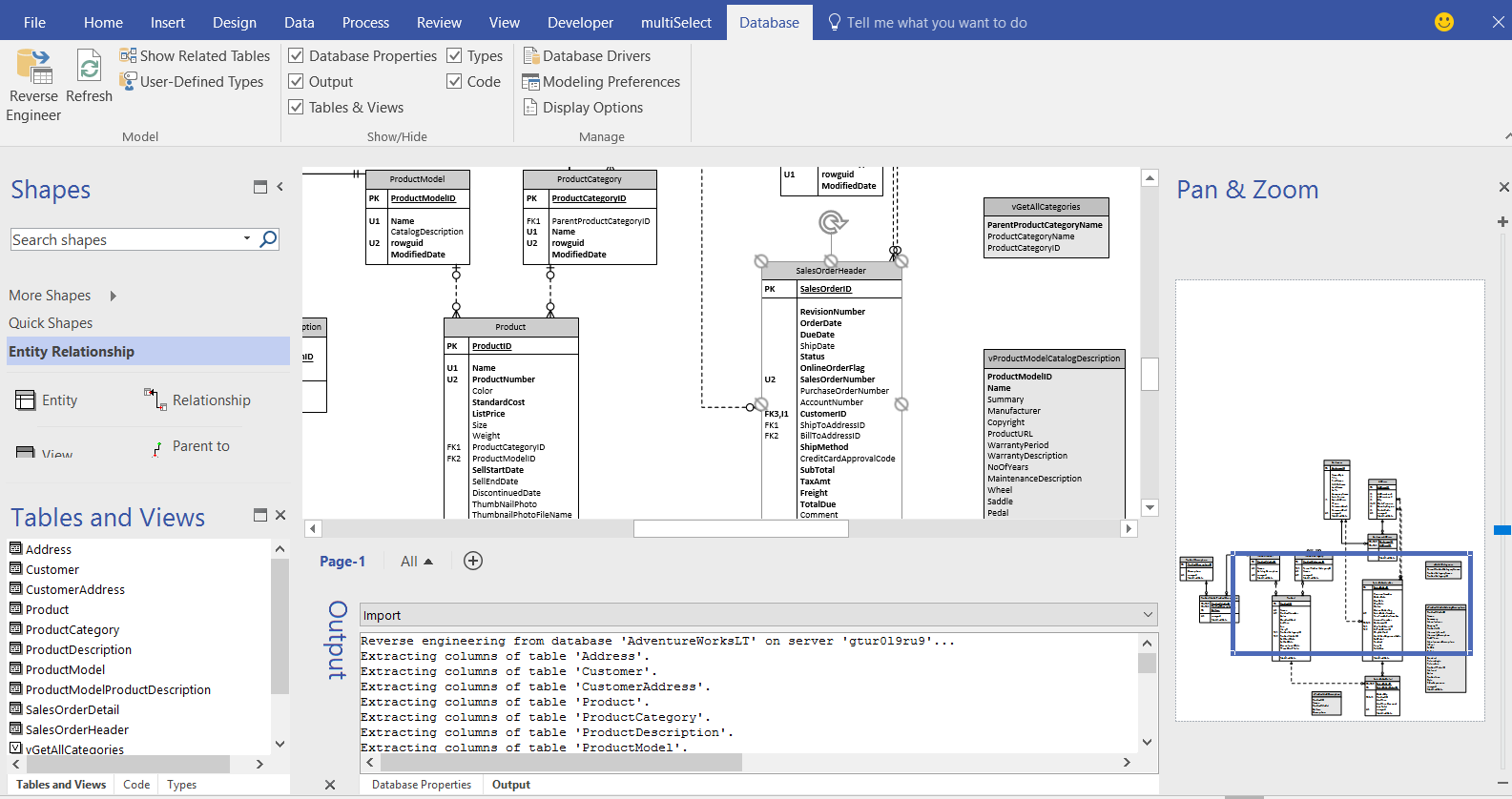Switch to the Types tab
The height and width of the screenshot is (799, 1512).
[x=181, y=785]
